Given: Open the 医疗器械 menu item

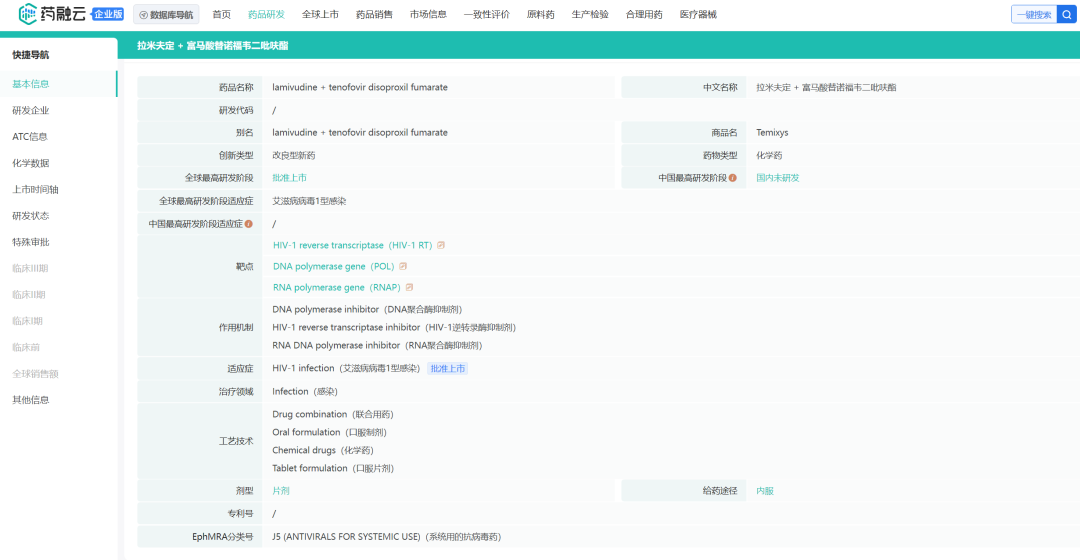Looking at the screenshot, I should pos(698,15).
